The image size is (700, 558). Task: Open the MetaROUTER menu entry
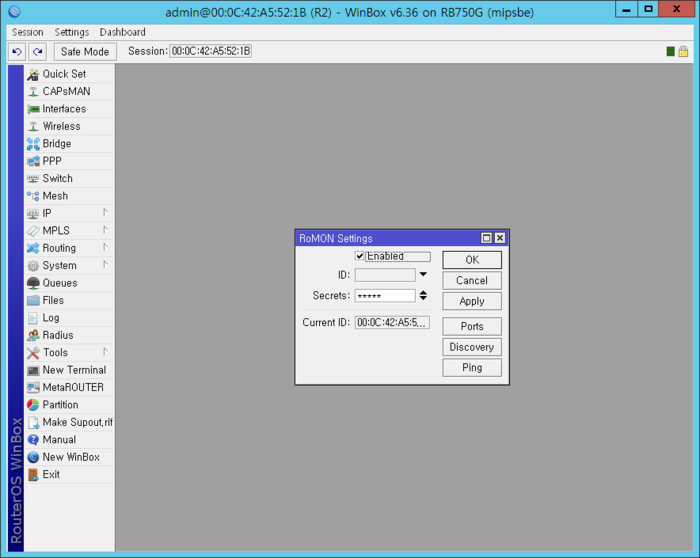[x=69, y=387]
